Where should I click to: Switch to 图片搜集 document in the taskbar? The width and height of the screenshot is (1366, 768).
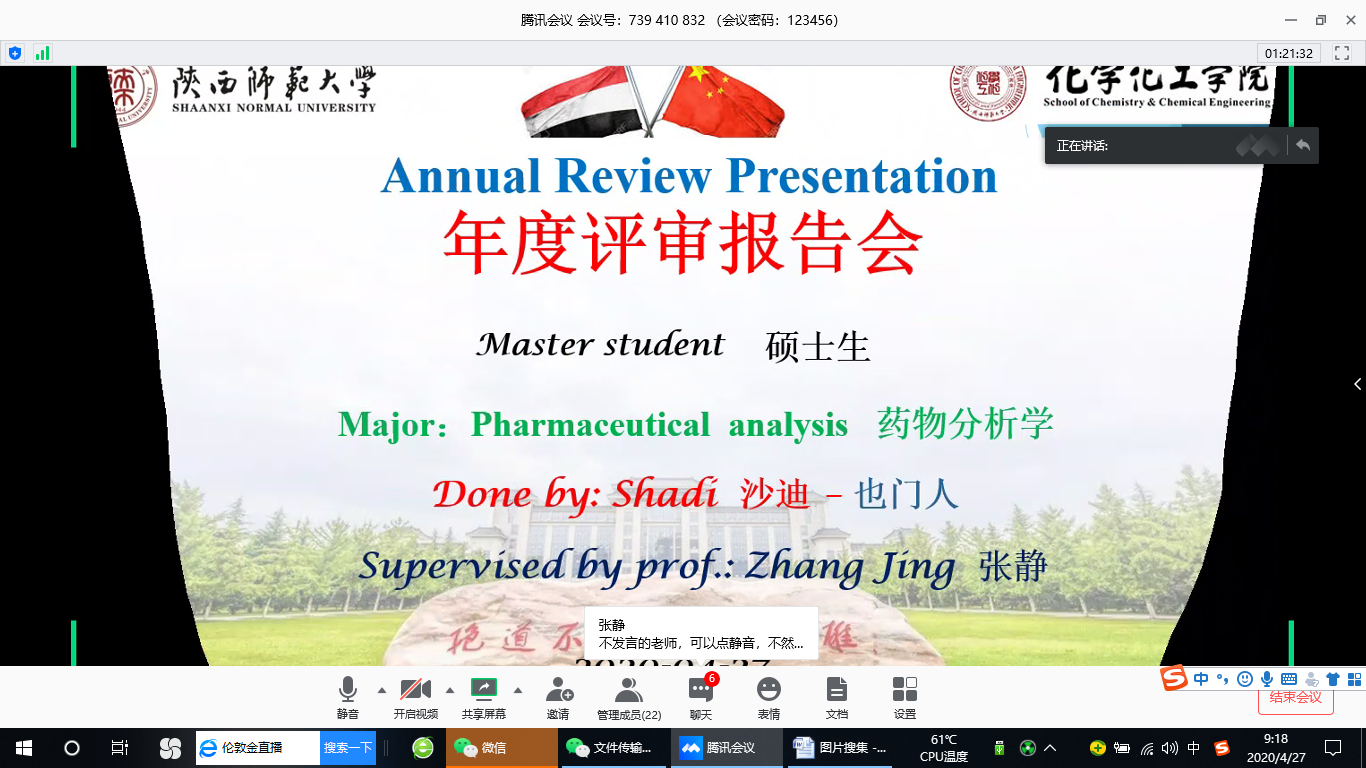(840, 748)
